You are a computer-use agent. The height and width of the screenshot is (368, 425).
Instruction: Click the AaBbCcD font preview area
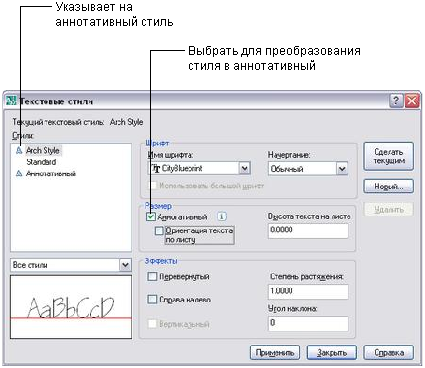tap(71, 307)
